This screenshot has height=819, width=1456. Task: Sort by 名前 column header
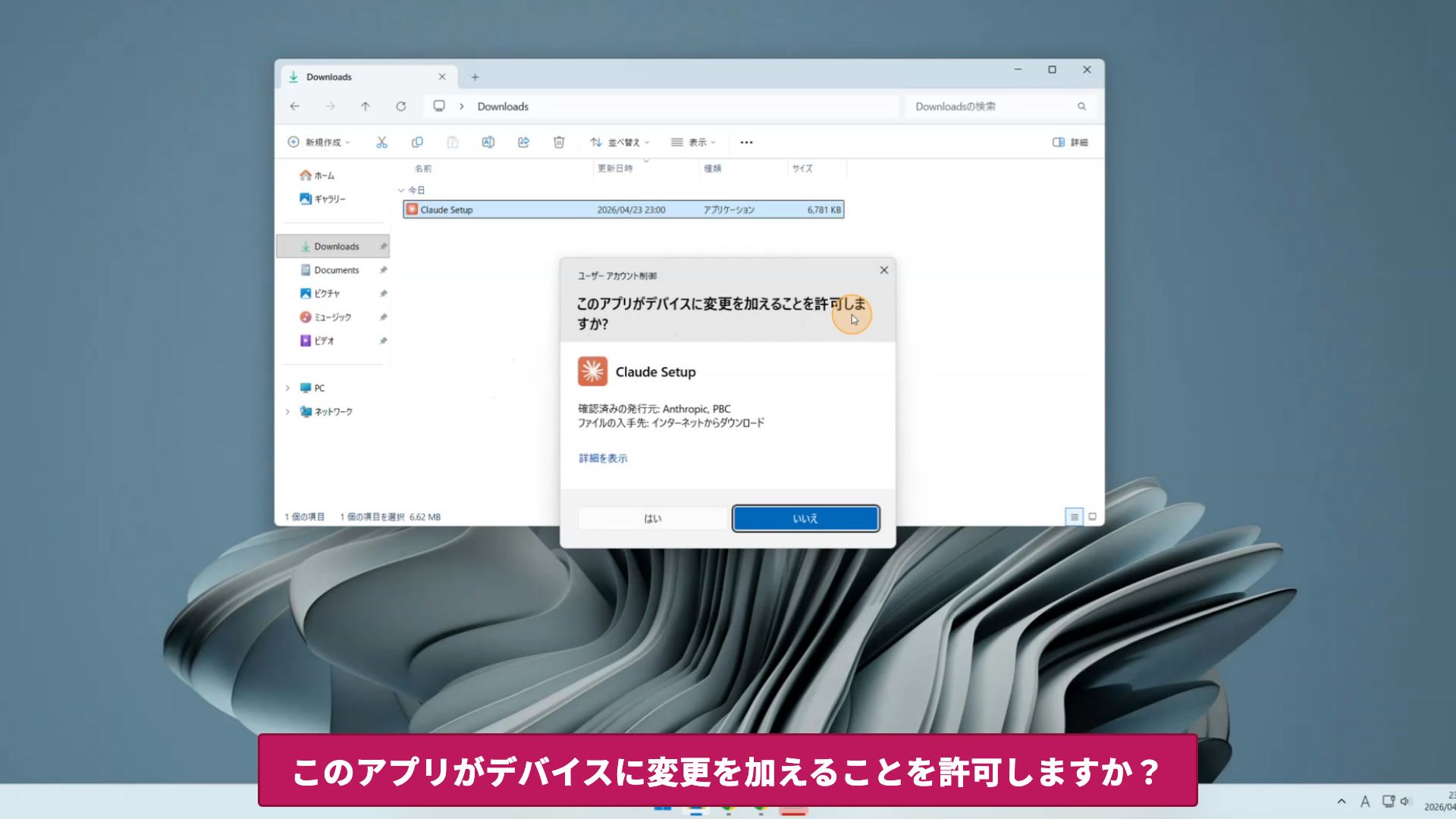coord(423,168)
